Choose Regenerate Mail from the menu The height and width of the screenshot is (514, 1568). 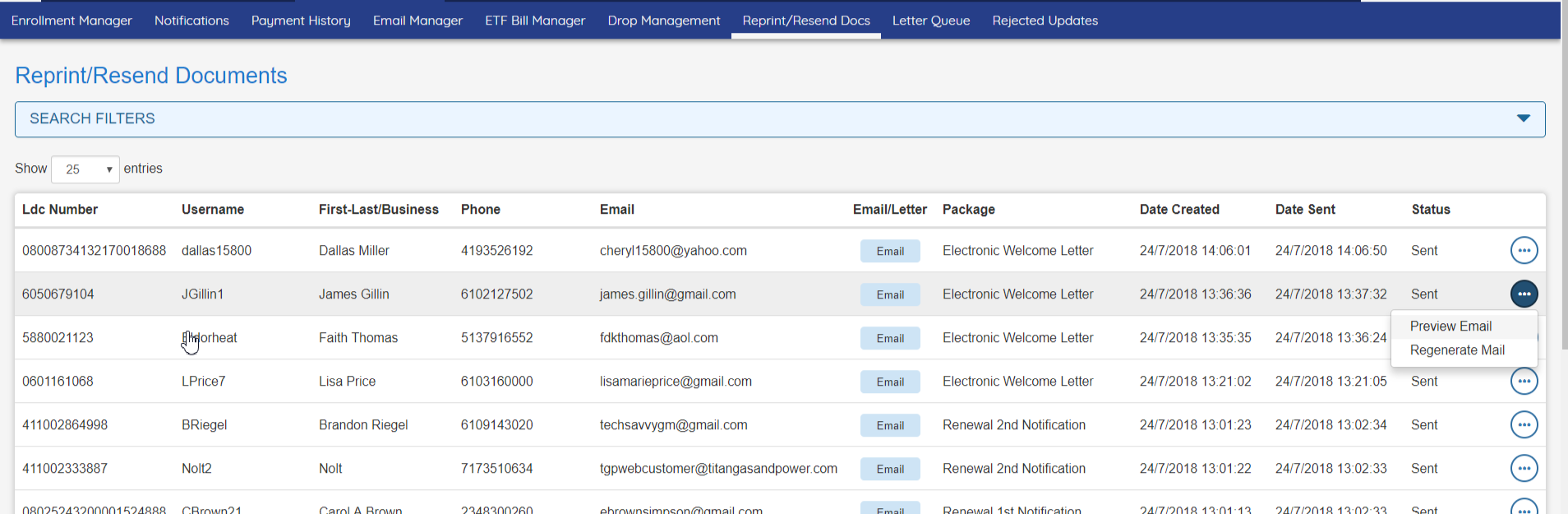1457,350
